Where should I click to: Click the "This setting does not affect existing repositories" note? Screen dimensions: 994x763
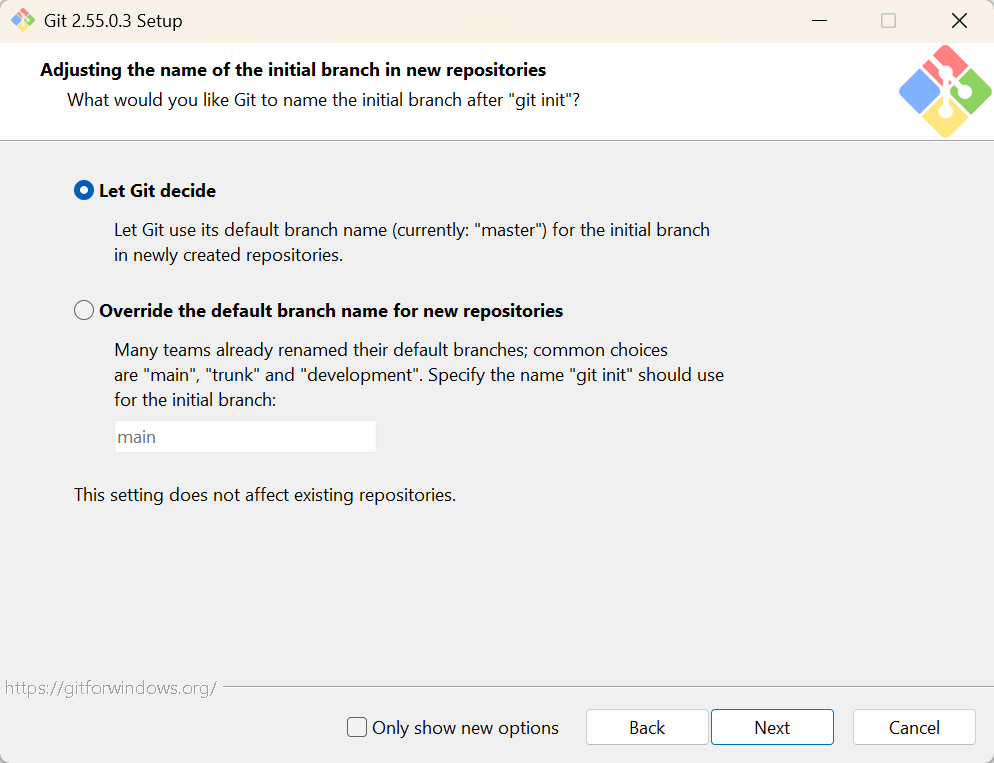(x=265, y=495)
